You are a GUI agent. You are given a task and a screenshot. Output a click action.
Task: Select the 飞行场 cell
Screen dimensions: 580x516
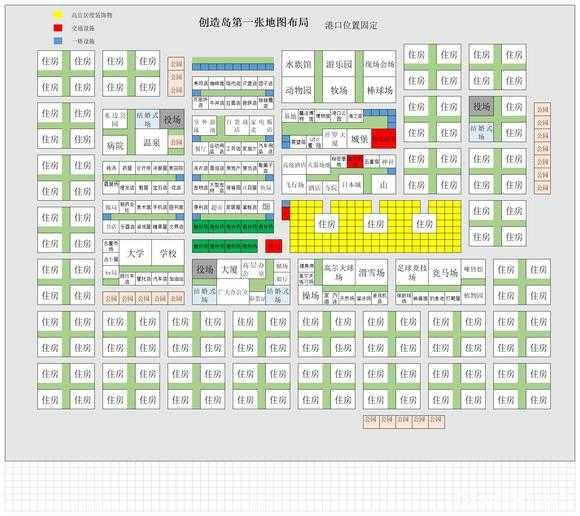pyautogui.click(x=294, y=185)
